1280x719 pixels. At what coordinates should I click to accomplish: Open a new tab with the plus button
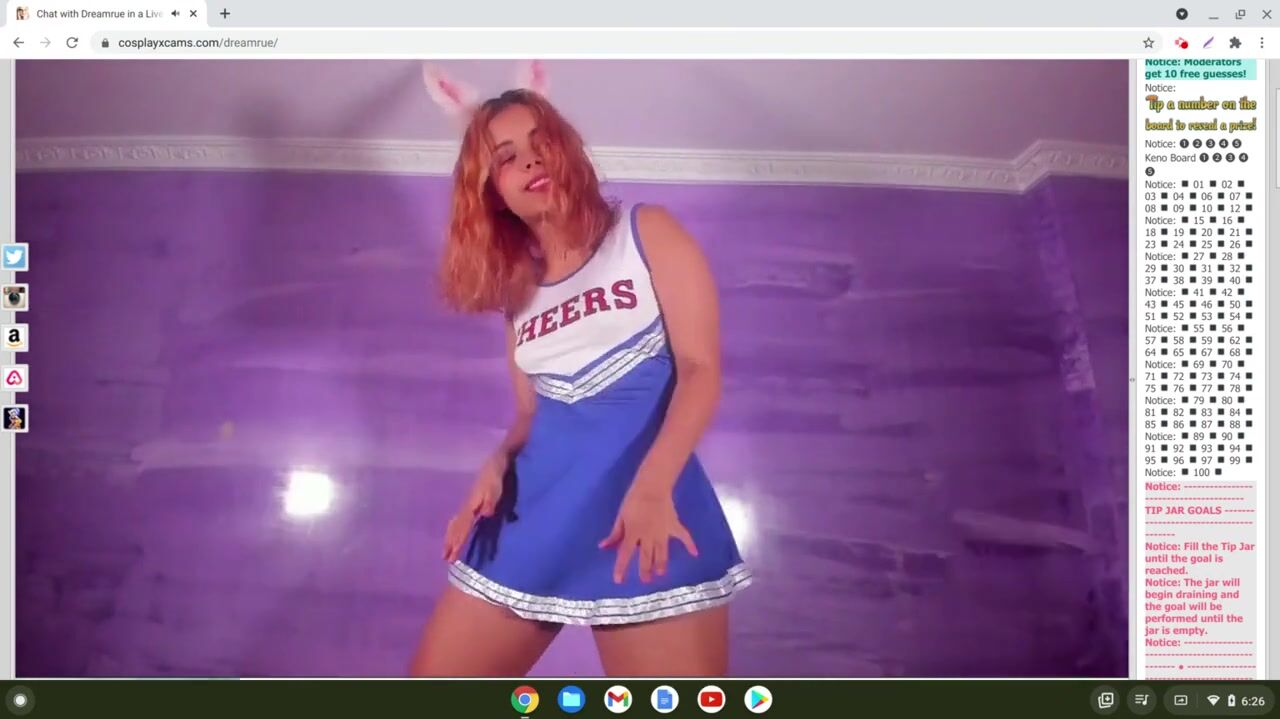coord(225,14)
